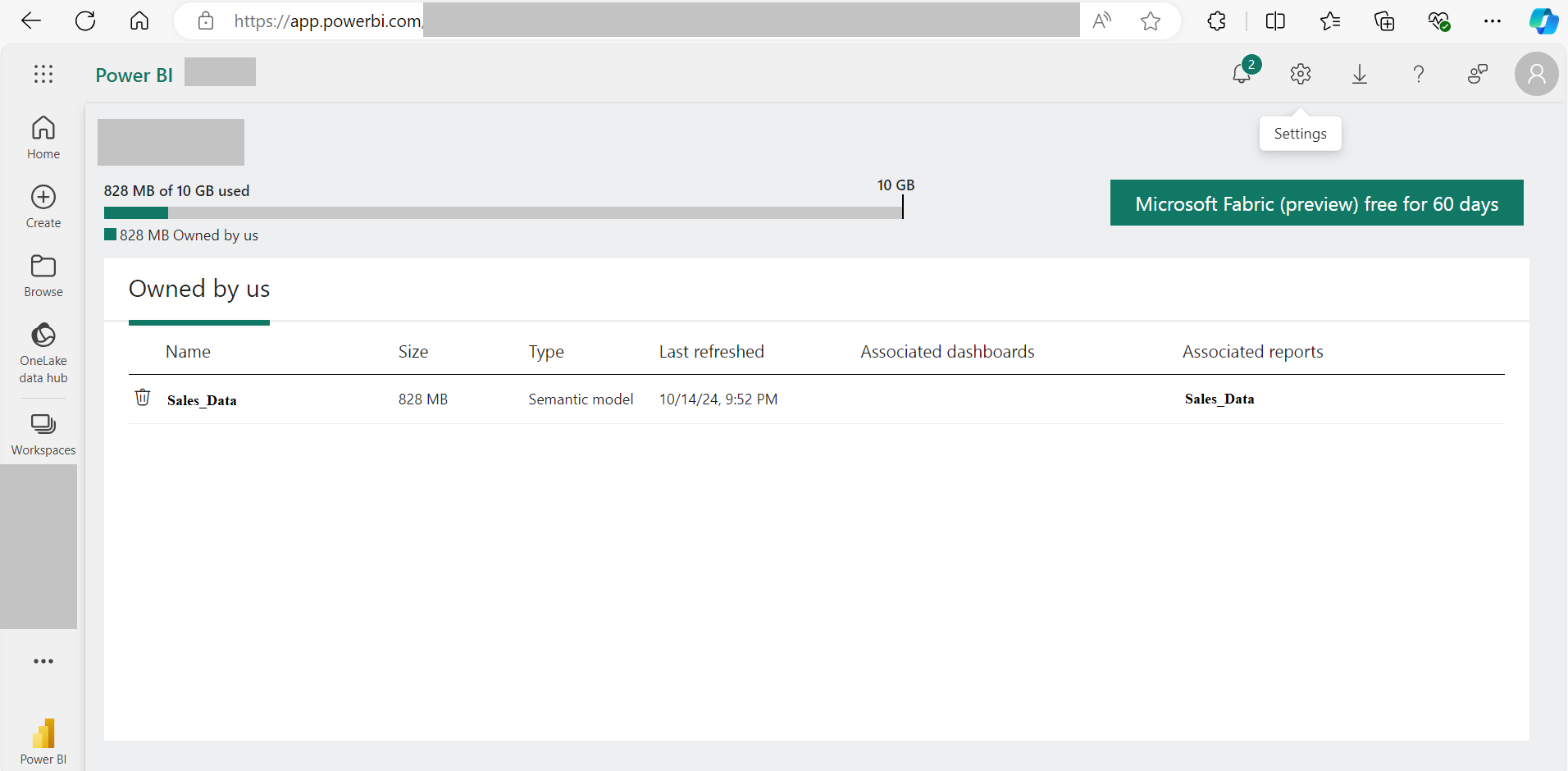
Task: Reload the page with the refresh icon
Action: [85, 21]
